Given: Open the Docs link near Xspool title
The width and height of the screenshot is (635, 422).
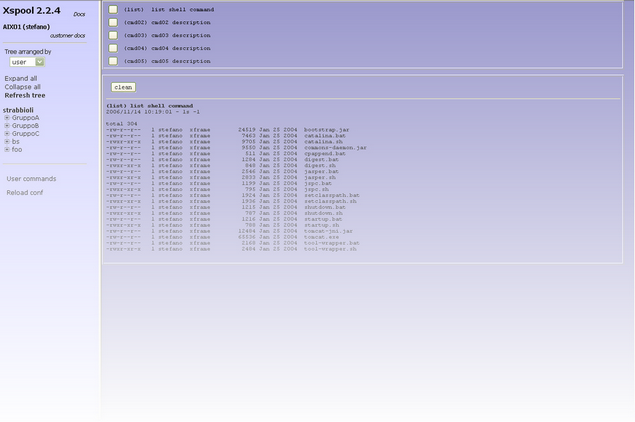Looking at the screenshot, I should (x=79, y=14).
